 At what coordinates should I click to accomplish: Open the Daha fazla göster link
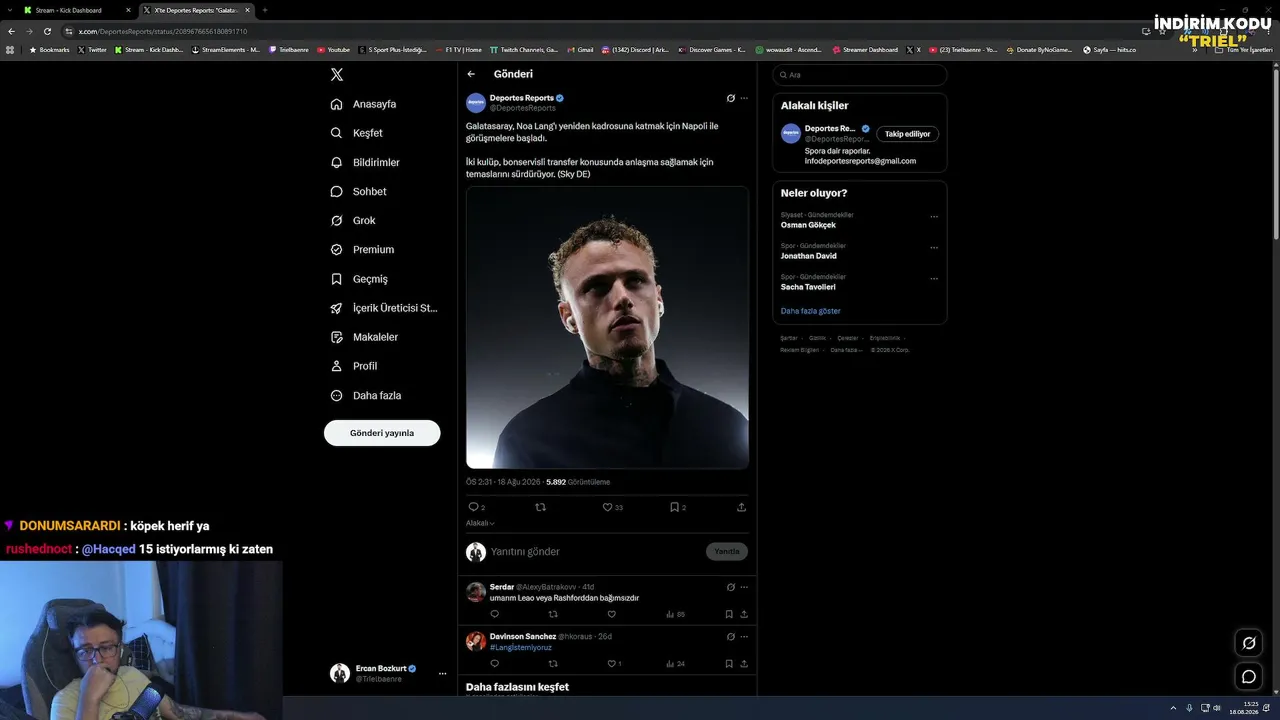click(x=810, y=311)
